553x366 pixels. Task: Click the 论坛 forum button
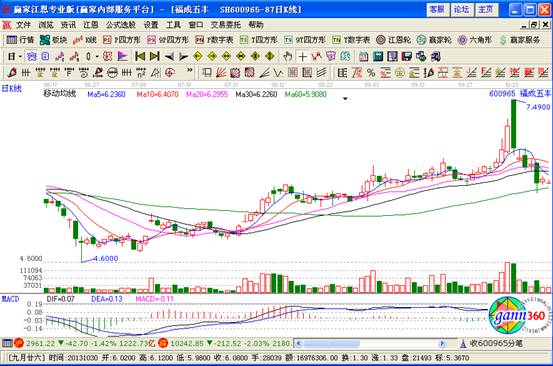(x=462, y=10)
